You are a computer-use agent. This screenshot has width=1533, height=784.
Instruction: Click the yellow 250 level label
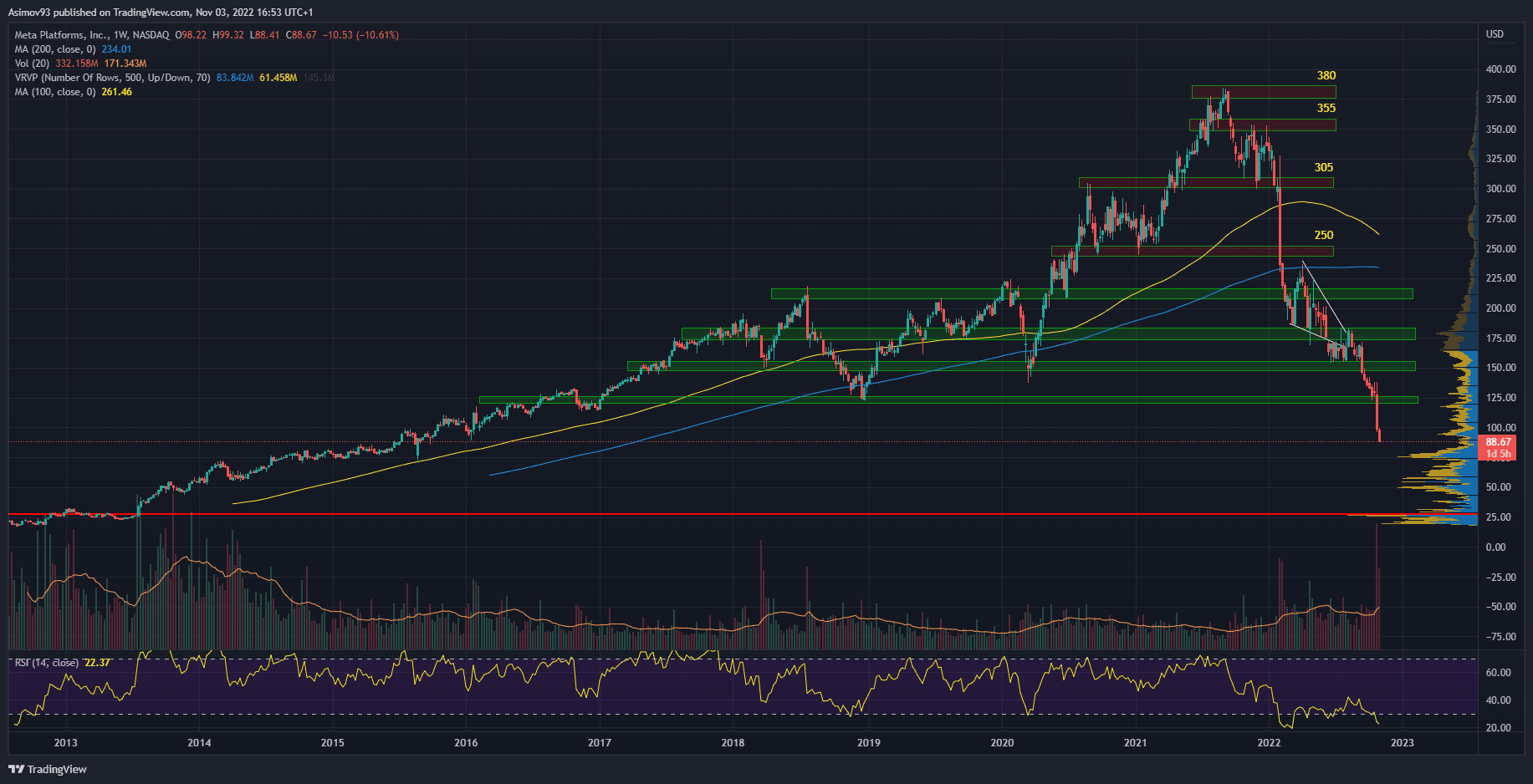[1323, 236]
